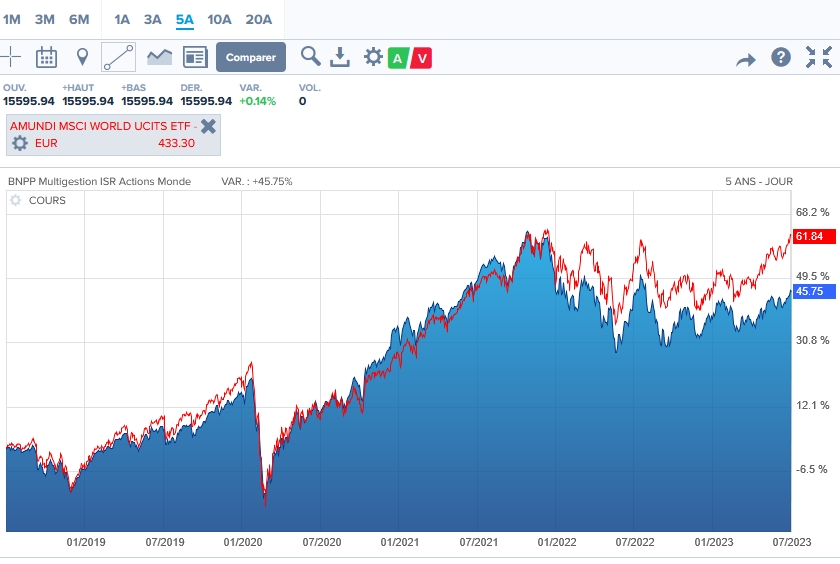Open AMUNDI comparison series settings gear
Viewport: 840px width, 564px height.
tap(20, 143)
